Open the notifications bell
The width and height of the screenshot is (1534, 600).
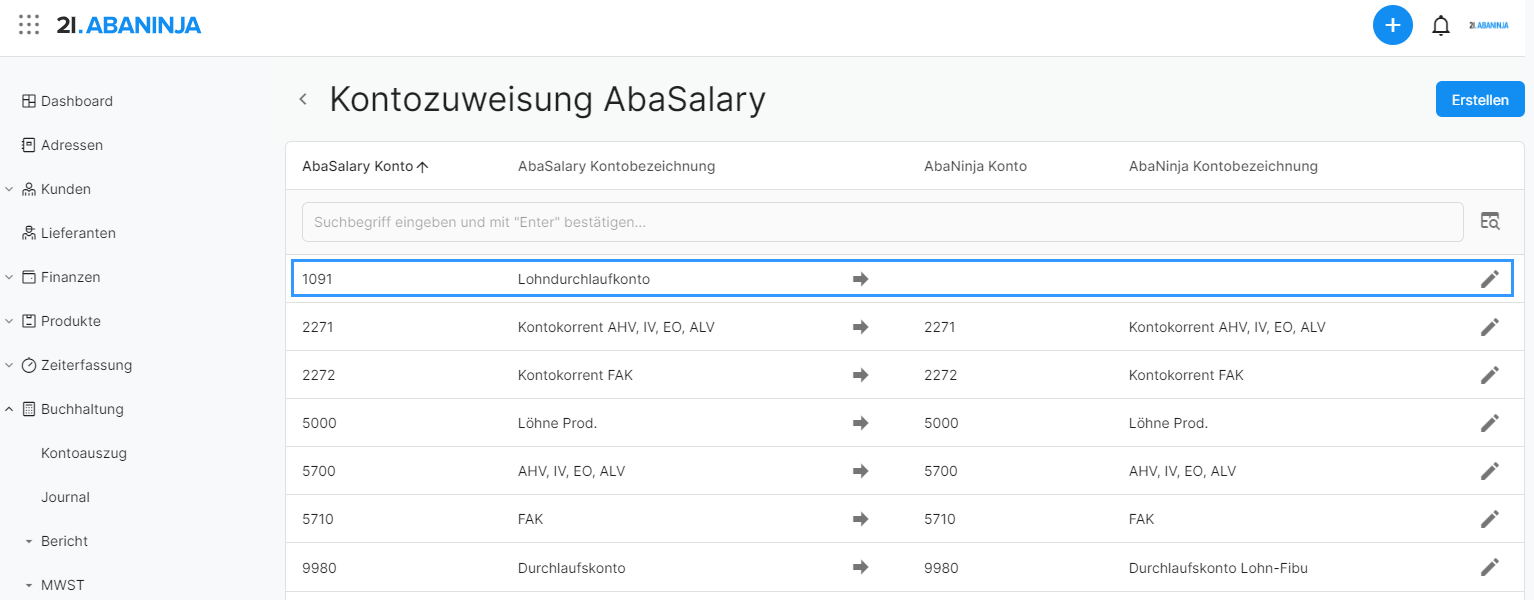(1441, 26)
